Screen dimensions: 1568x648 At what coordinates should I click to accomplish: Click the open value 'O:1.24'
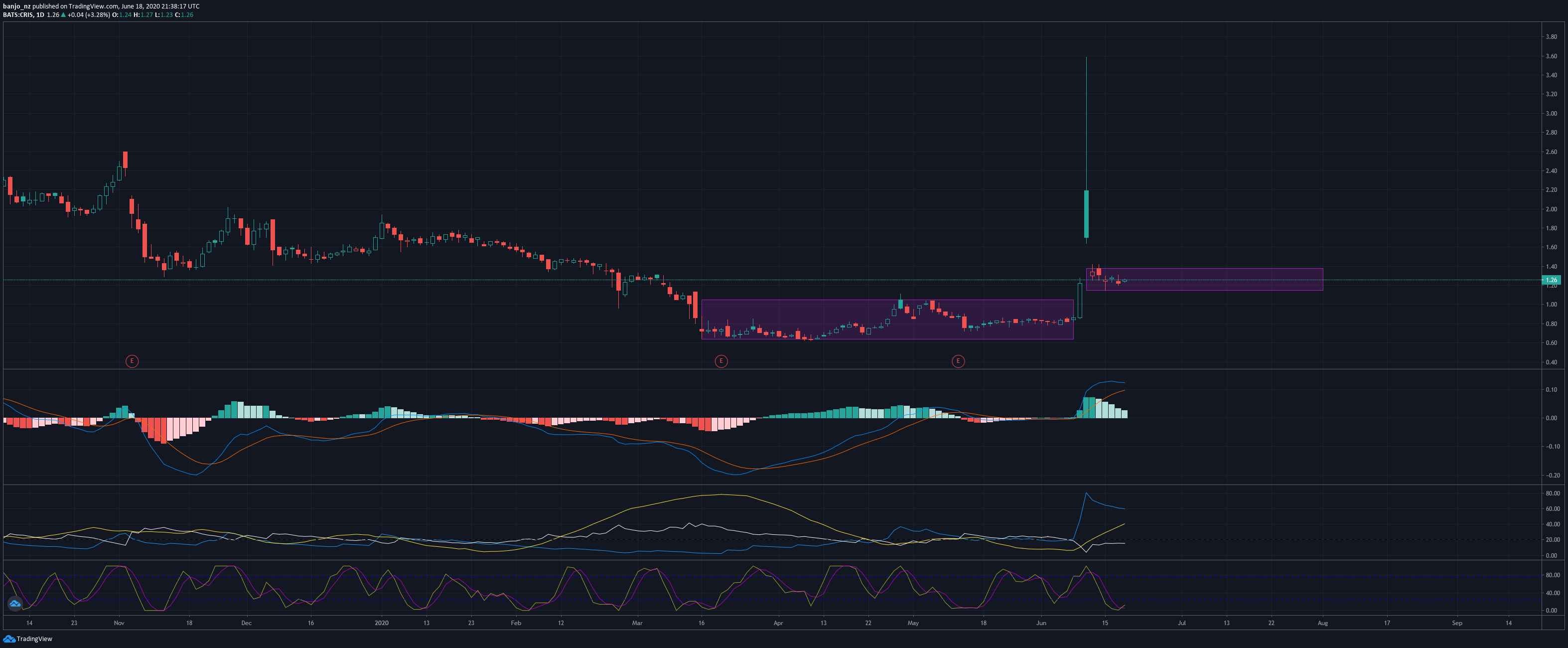tap(122, 14)
